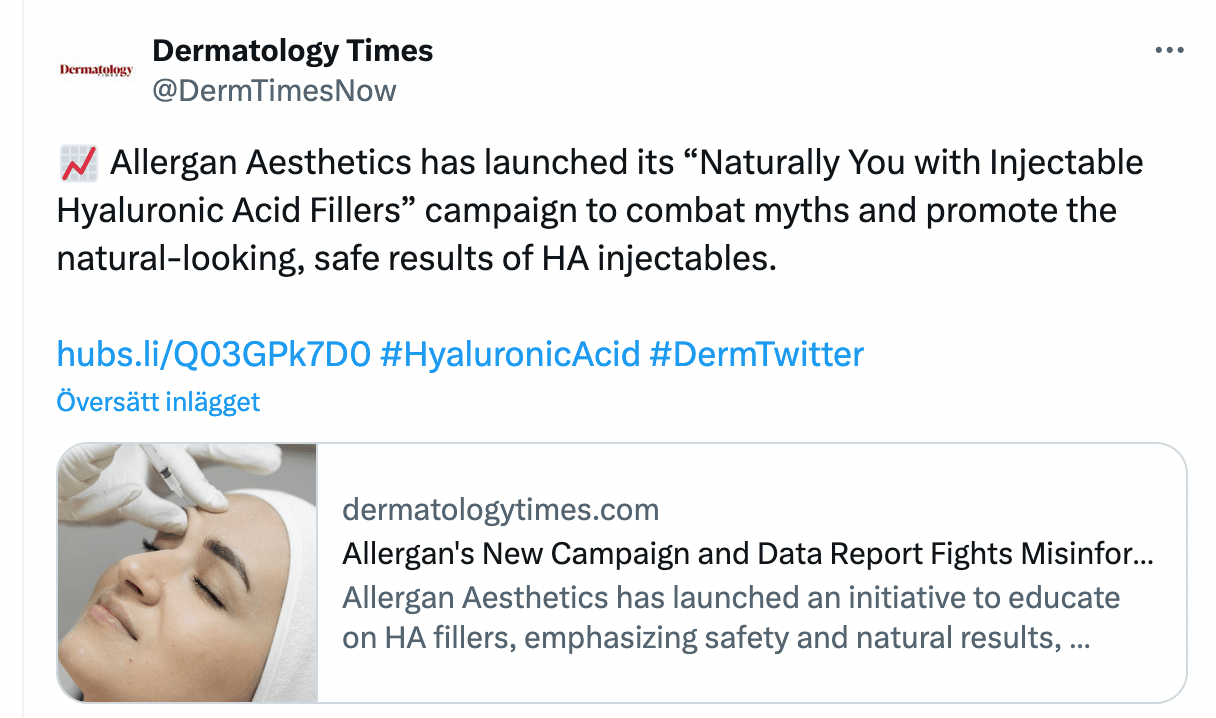Screen dimensions: 1216x718
Task: Click the card description about HA fillers initiative
Action: point(730,618)
